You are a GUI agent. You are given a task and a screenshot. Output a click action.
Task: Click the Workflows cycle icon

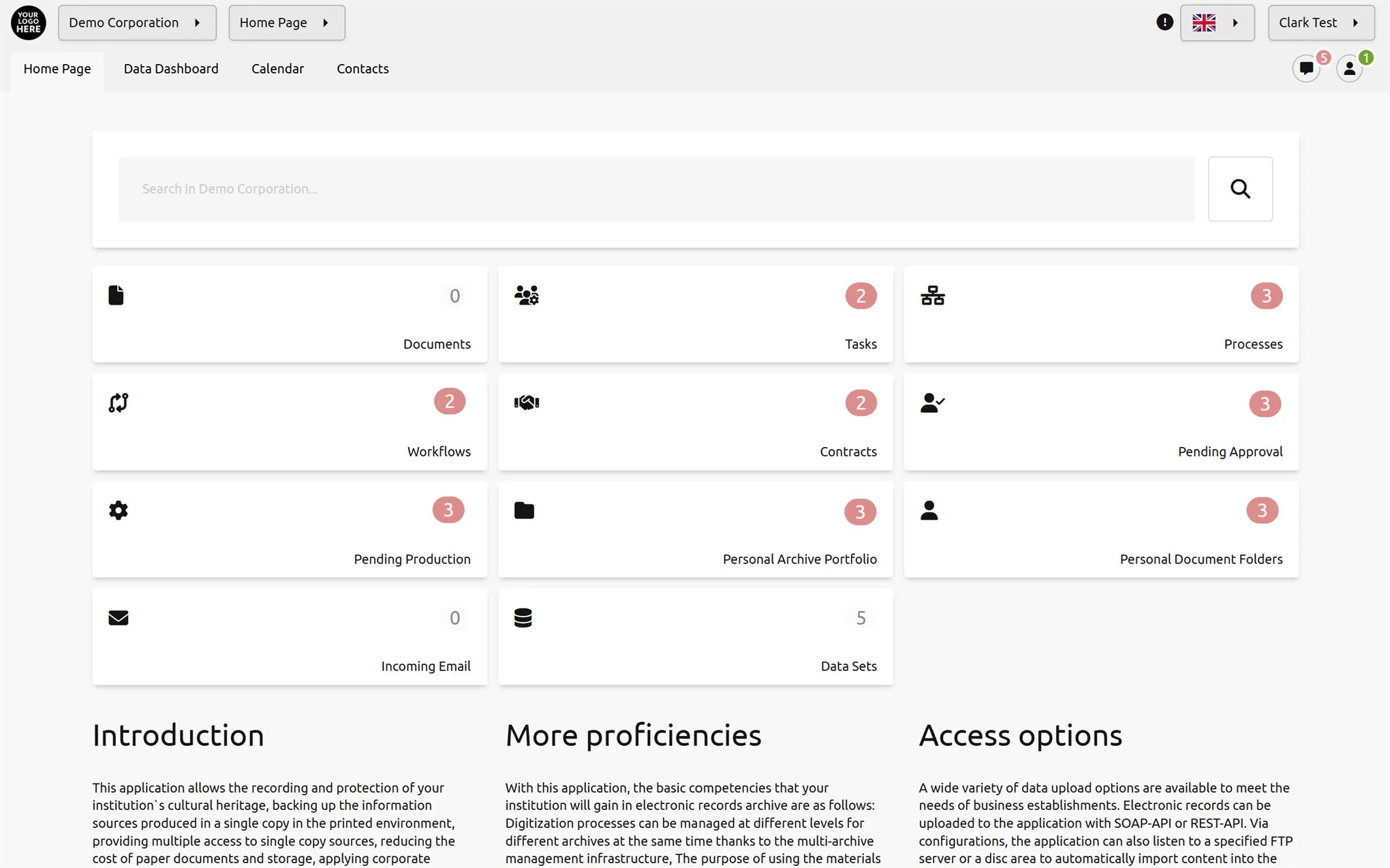click(x=119, y=403)
